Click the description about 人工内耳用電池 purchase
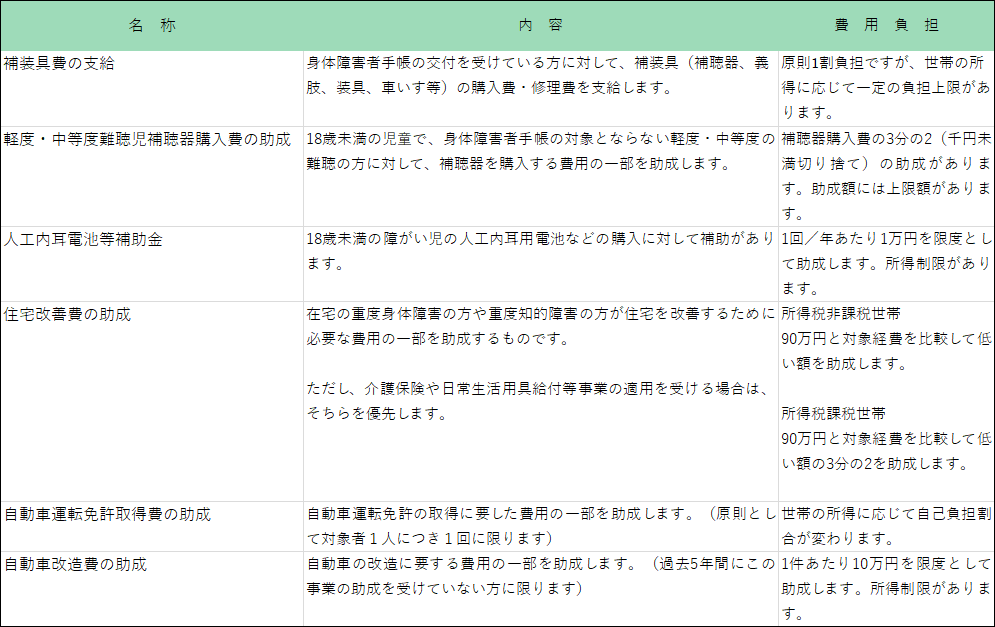995x627 pixels. (540, 252)
